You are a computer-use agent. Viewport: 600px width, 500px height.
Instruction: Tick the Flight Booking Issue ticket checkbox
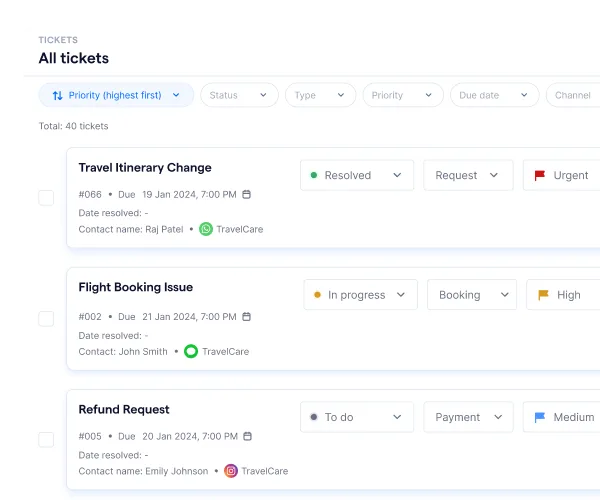pos(46,319)
